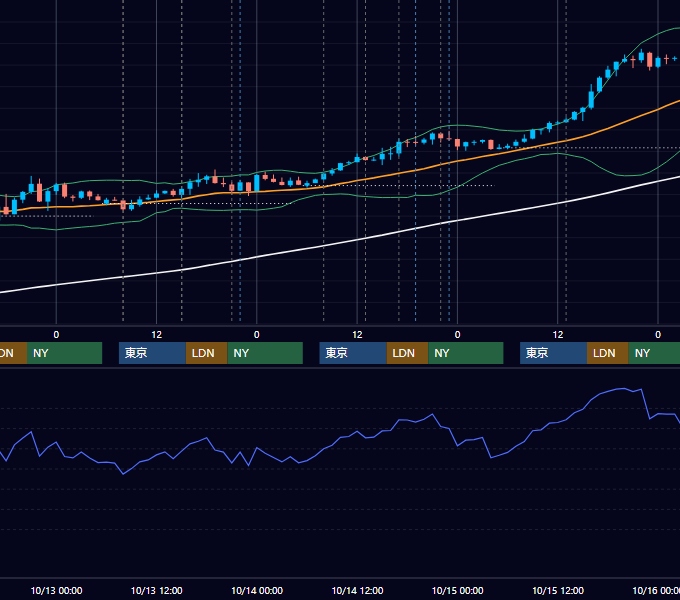The height and width of the screenshot is (600, 680).
Task: Click the 10/15 00:00 date label
Action: pos(458,590)
